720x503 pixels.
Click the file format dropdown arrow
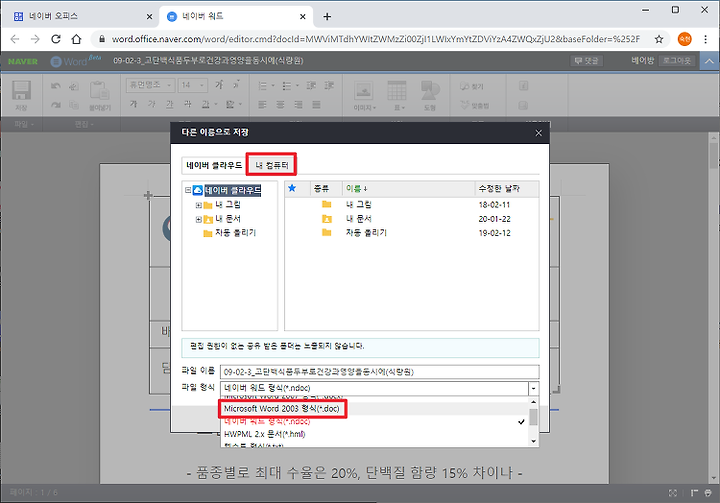pyautogui.click(x=533, y=389)
